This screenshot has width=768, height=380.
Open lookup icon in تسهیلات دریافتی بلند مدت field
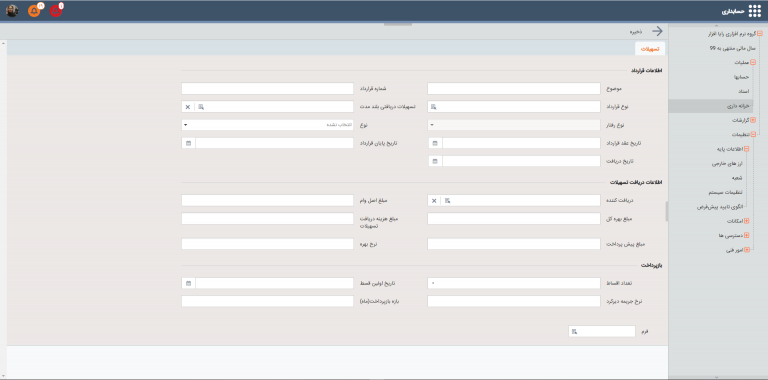pyautogui.click(x=201, y=107)
